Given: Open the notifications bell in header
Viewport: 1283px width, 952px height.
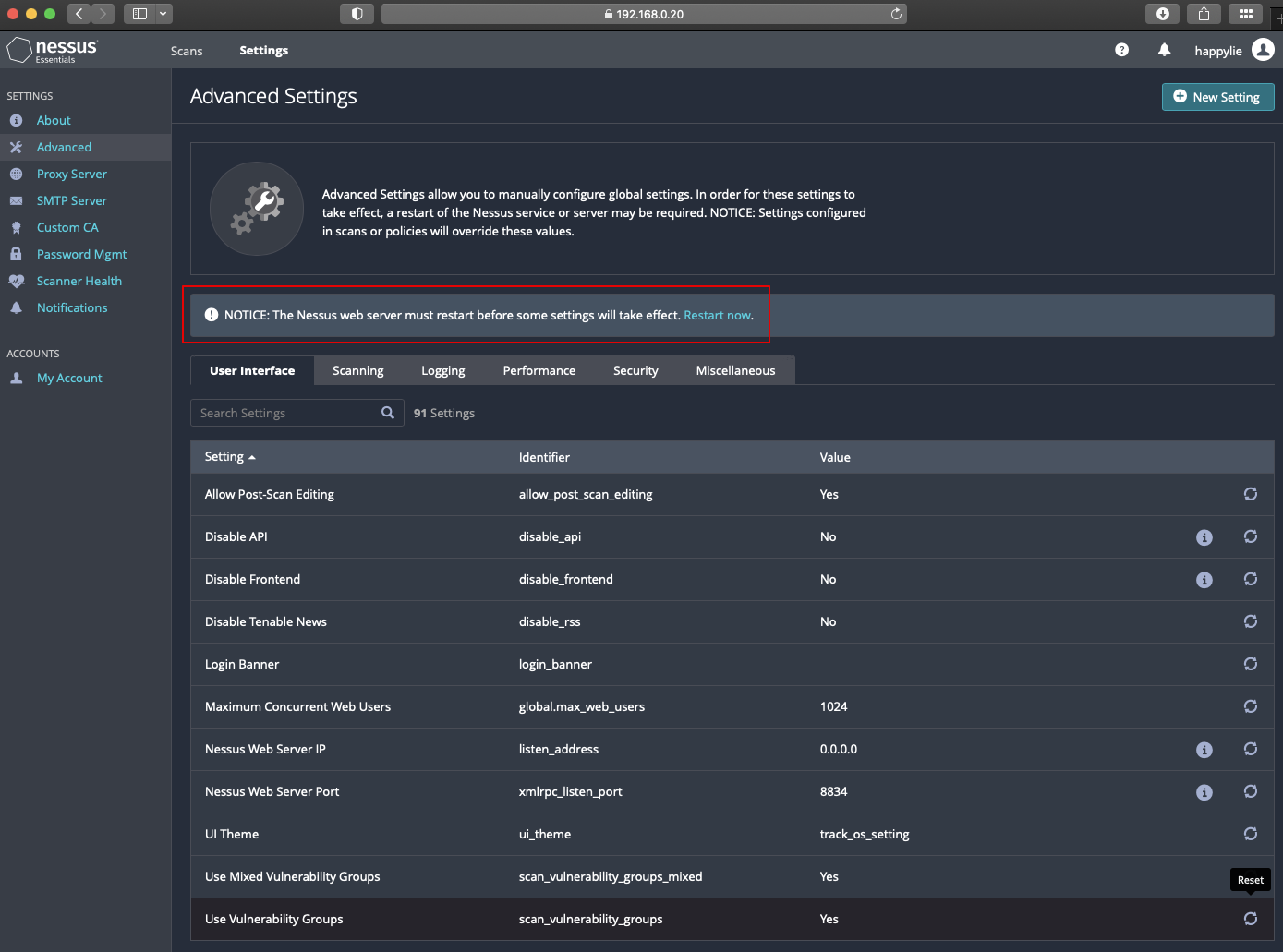Looking at the screenshot, I should click(1164, 50).
